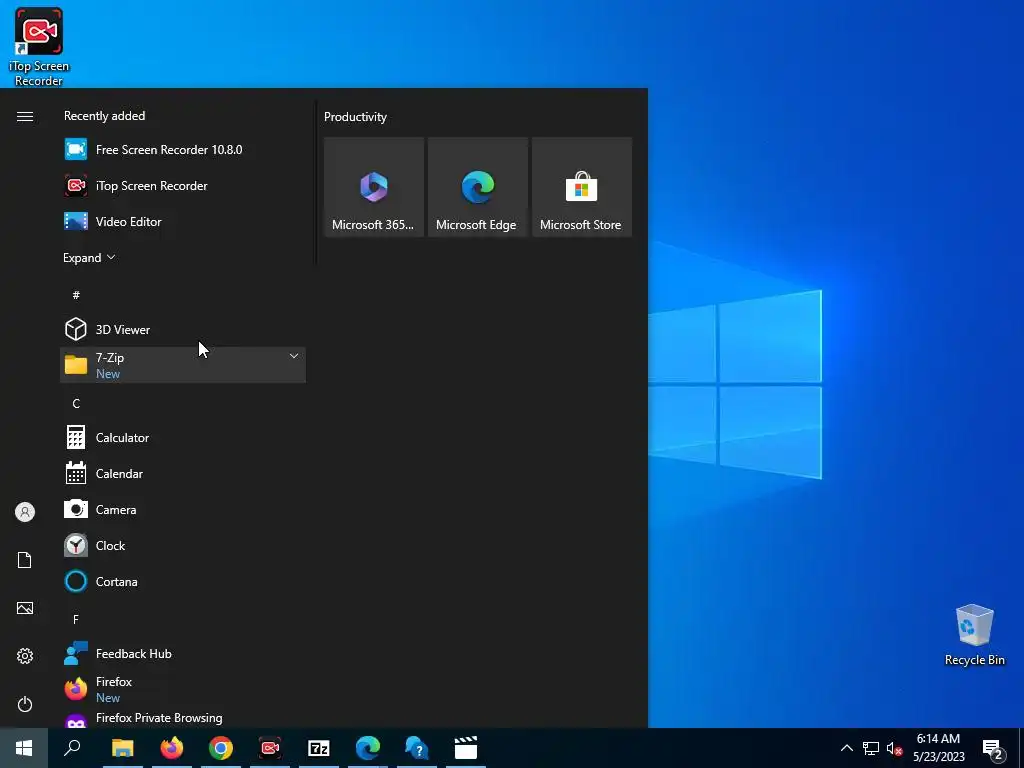Screen dimensions: 1024x768
Task: Close Start menu via Windows Start button
Action: pos(24,748)
